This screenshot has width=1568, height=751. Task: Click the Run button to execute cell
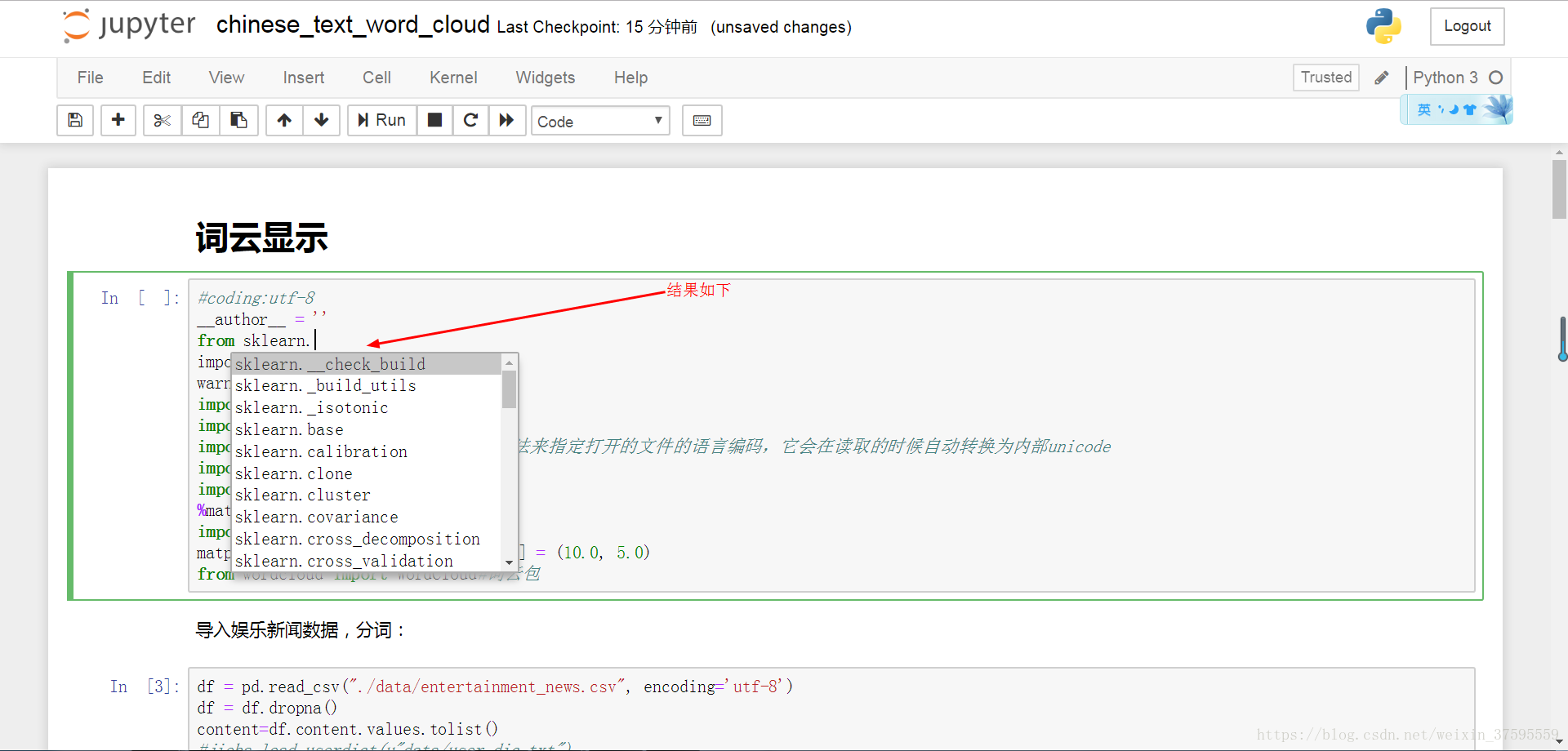381,120
